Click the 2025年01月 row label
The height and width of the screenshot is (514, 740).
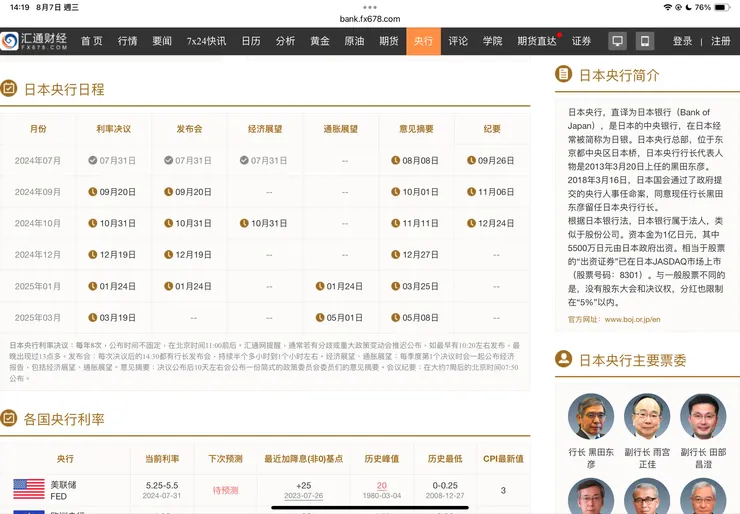[x=38, y=286]
